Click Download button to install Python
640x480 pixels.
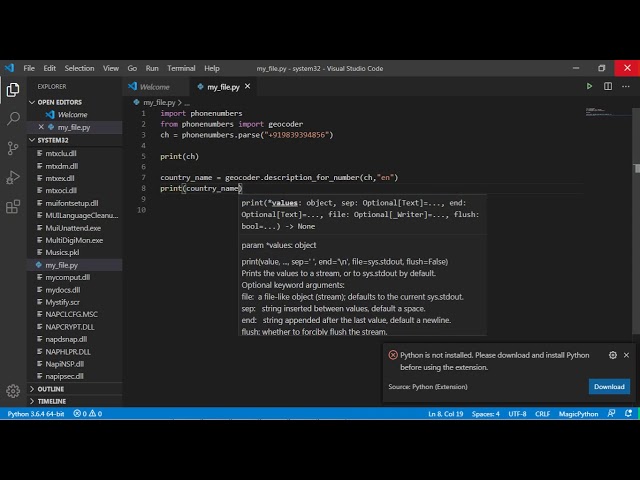tap(609, 387)
